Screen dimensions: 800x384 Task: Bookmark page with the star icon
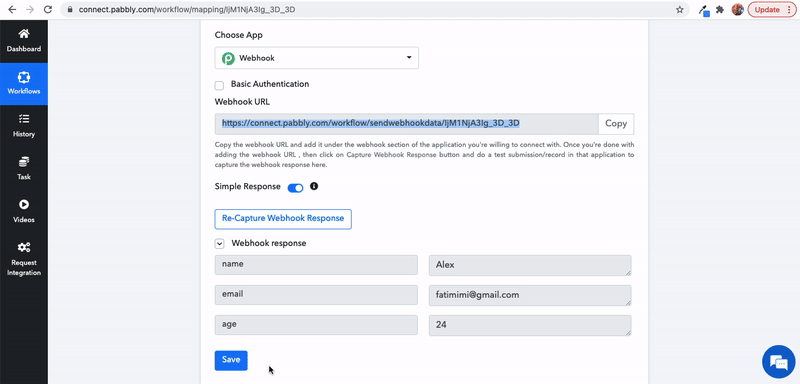(680, 9)
